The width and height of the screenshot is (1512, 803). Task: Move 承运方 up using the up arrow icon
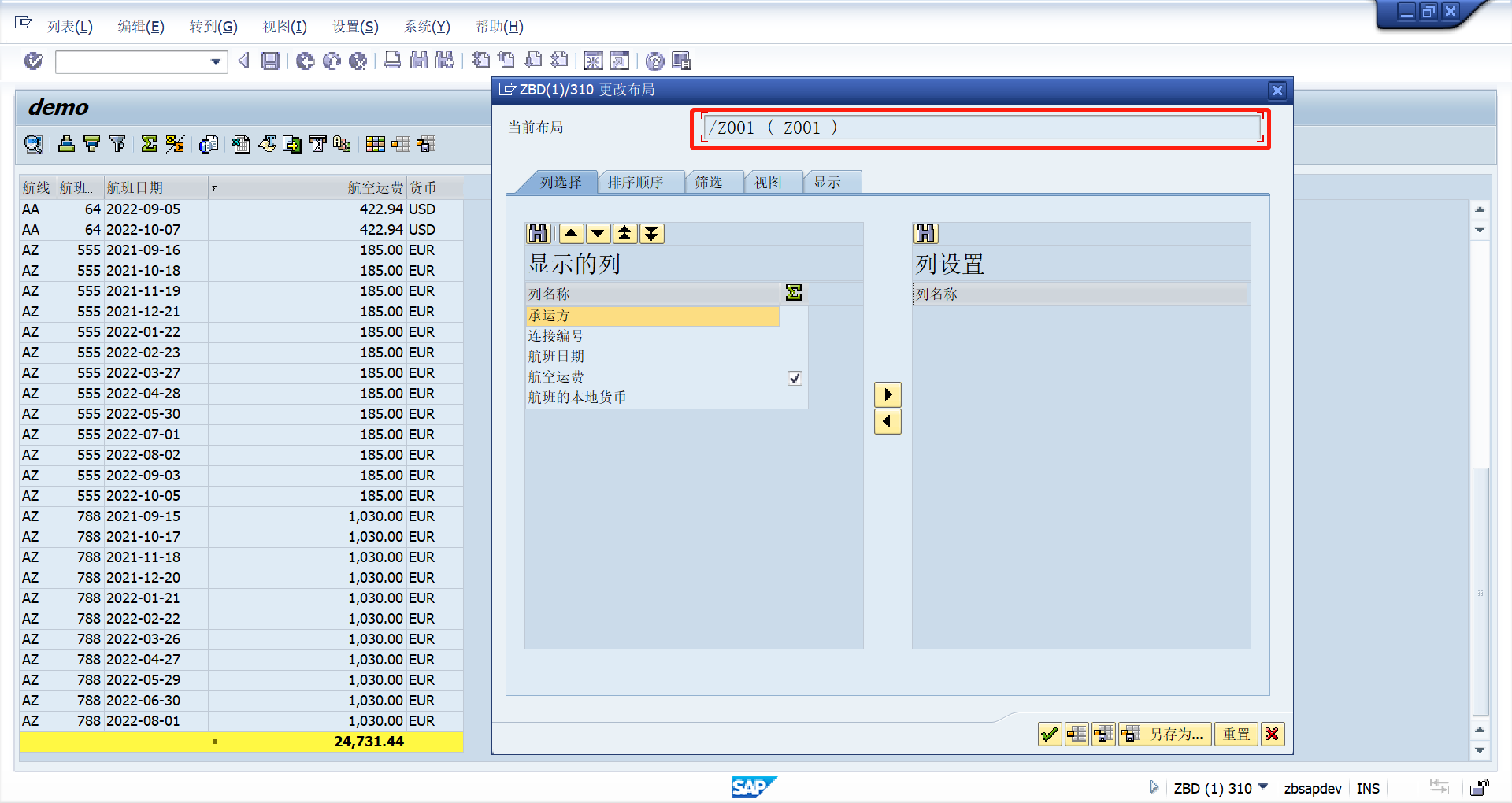[572, 233]
